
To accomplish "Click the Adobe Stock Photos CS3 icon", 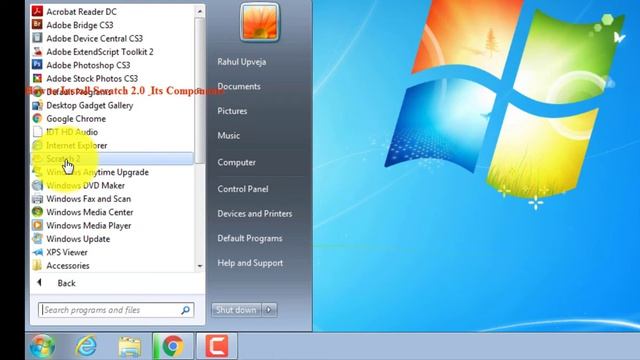I will pos(37,78).
